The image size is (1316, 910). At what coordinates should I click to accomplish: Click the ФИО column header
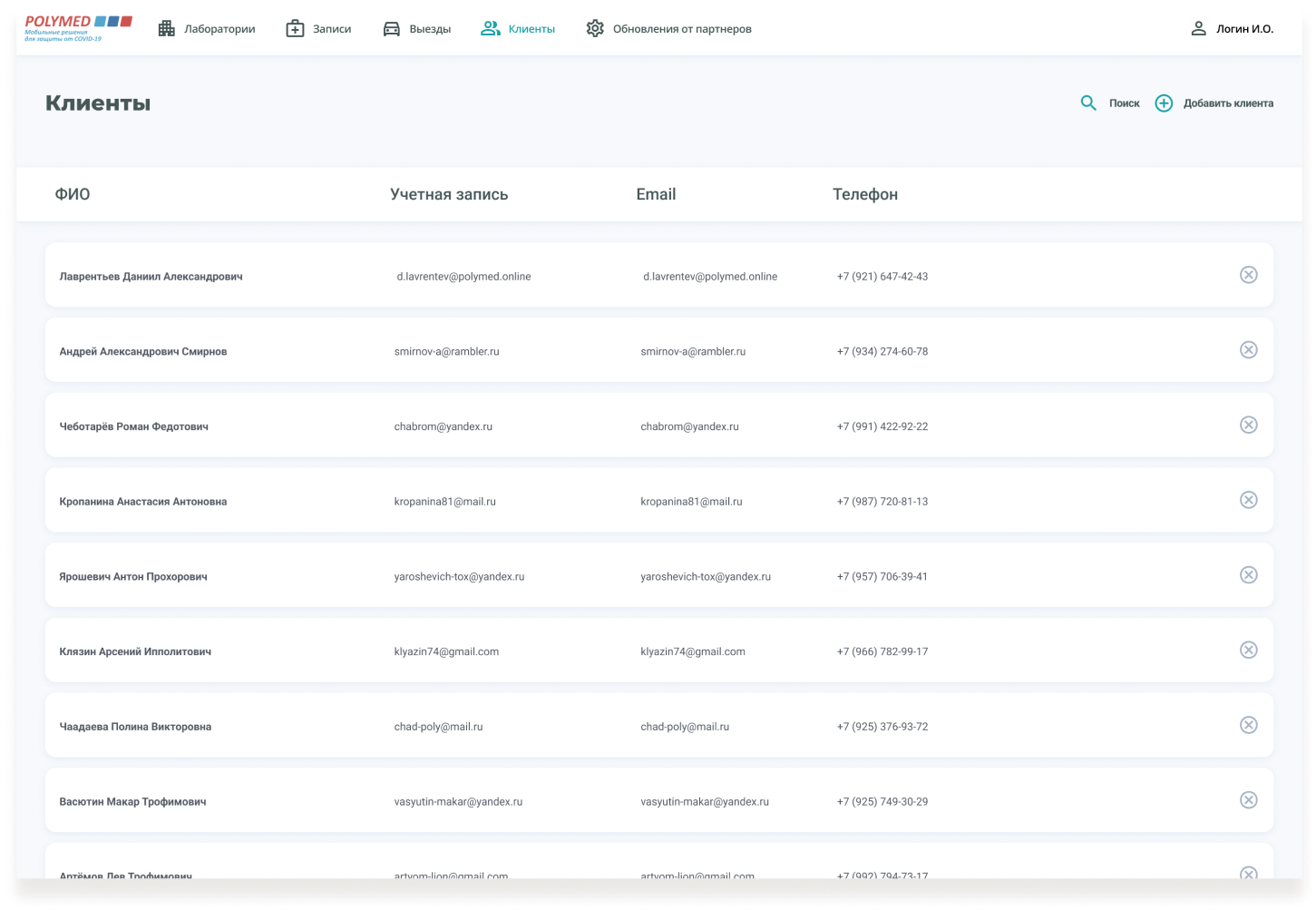[73, 194]
